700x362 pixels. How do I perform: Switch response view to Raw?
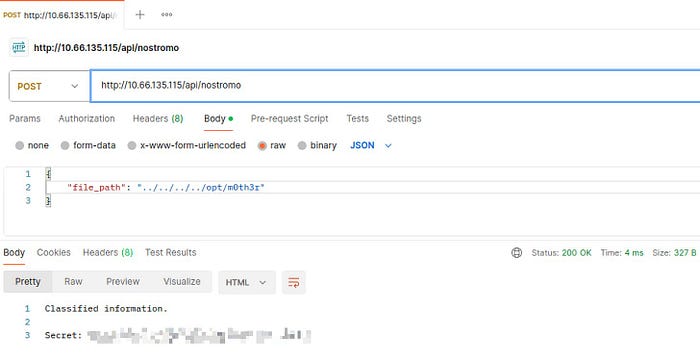(x=73, y=282)
